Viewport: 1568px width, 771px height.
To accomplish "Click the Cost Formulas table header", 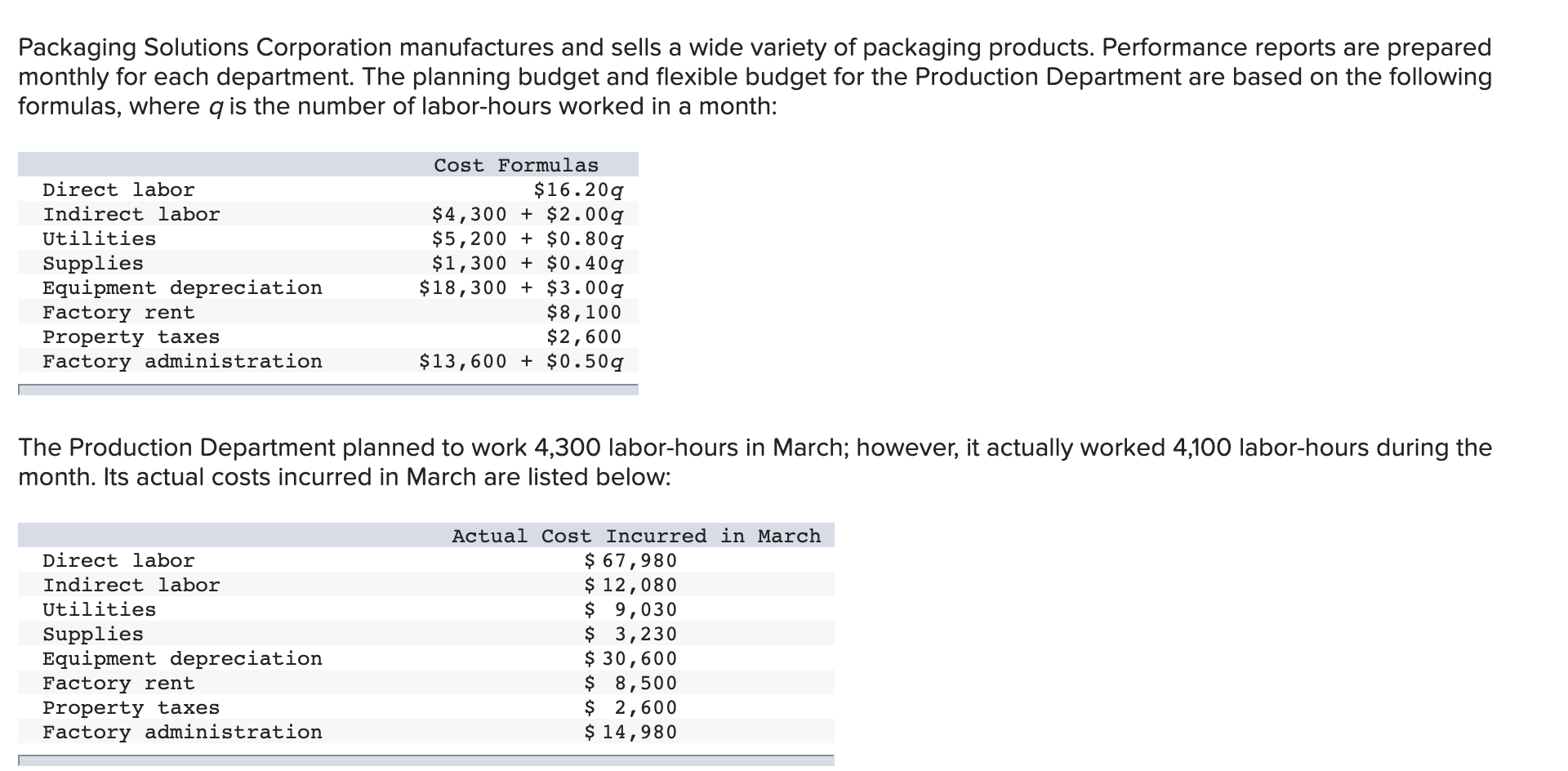I will 516,166.
